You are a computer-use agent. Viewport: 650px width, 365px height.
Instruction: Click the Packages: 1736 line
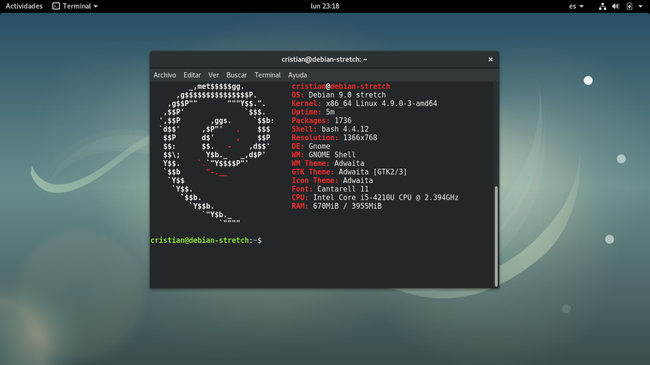pos(322,121)
